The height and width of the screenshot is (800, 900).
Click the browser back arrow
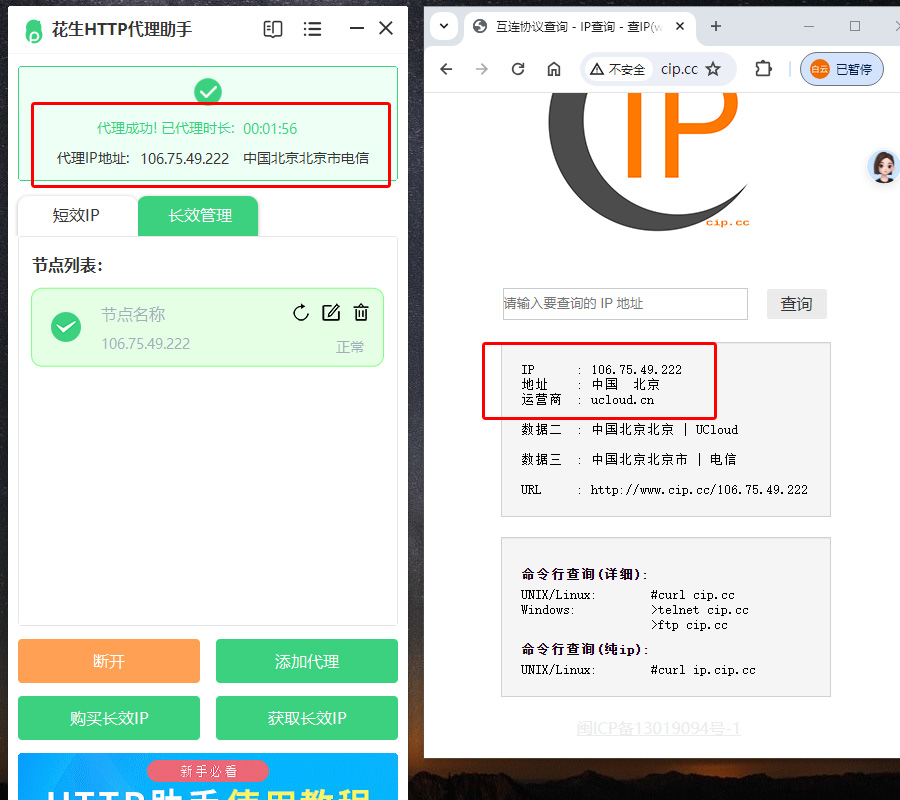point(446,69)
